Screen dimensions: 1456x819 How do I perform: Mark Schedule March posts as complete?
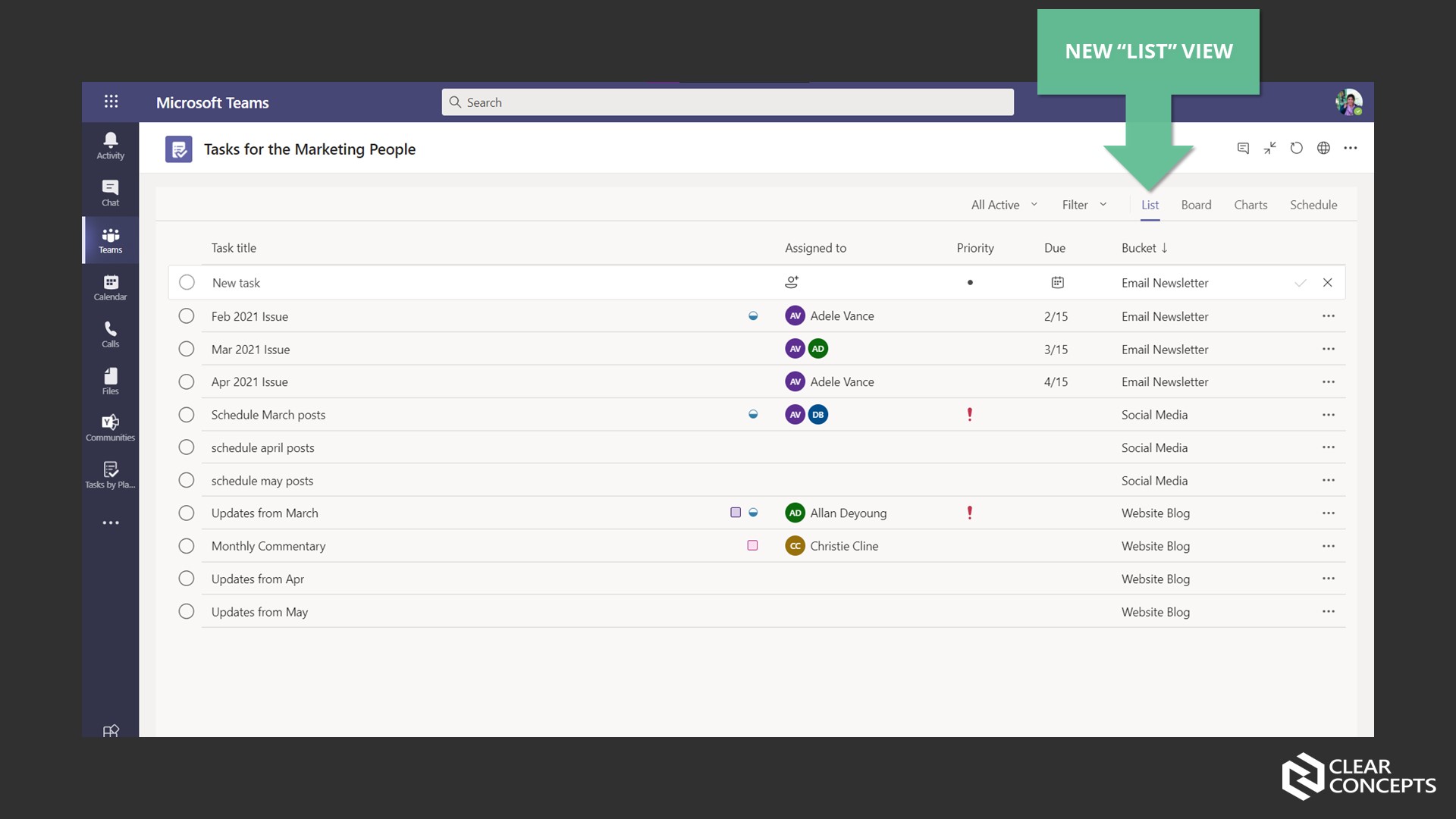[187, 414]
